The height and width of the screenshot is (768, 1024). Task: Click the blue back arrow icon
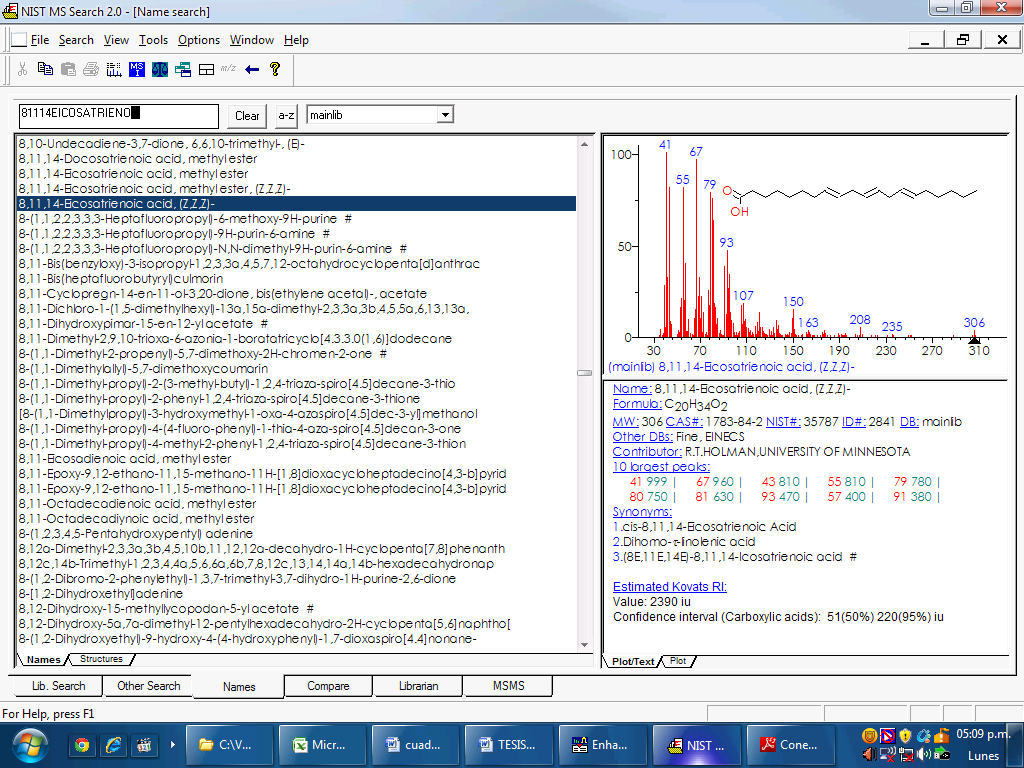click(252, 69)
